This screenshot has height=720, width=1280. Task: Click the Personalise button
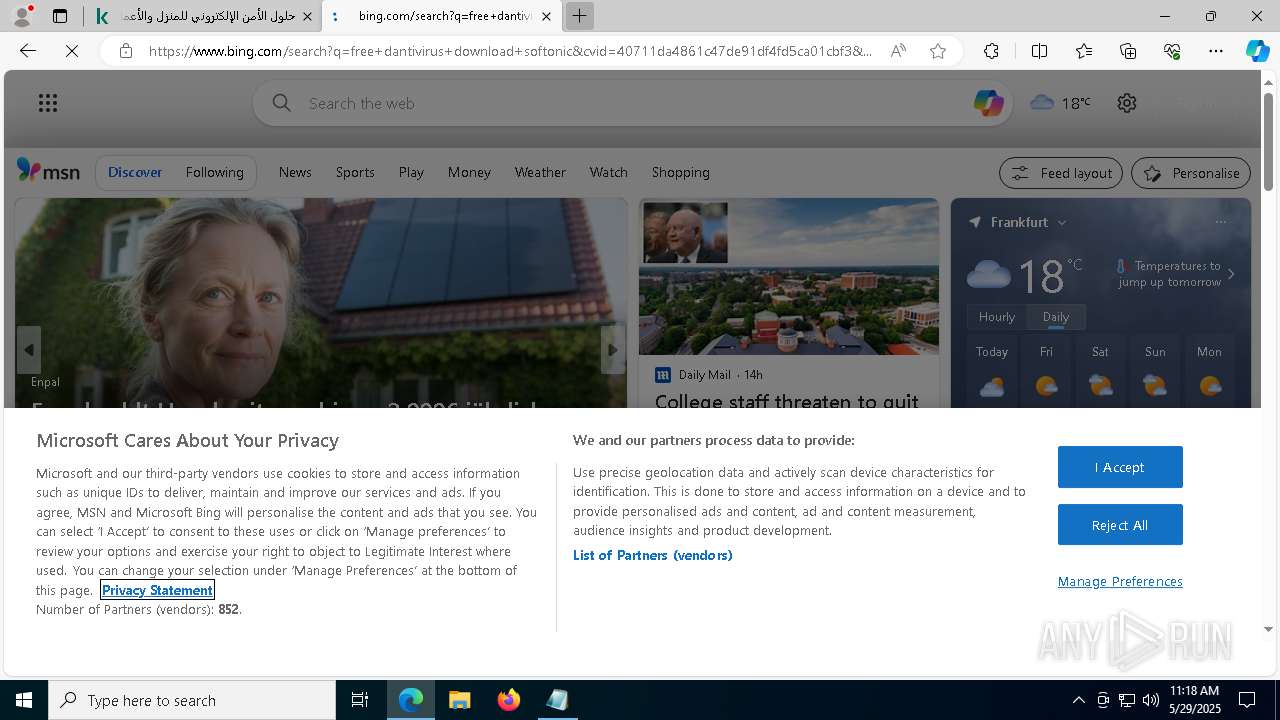1191,173
